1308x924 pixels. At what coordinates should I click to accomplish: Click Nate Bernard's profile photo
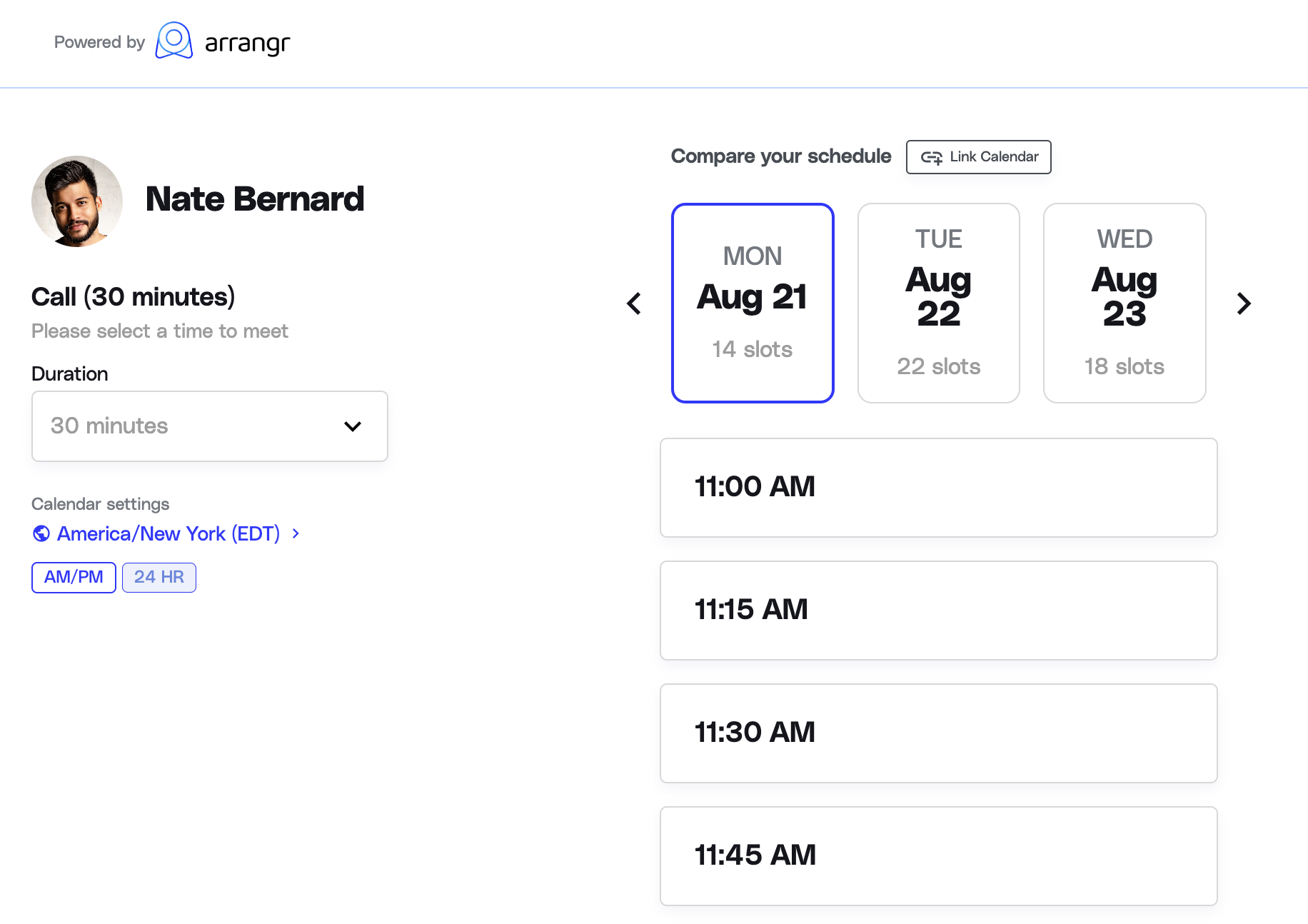point(77,201)
